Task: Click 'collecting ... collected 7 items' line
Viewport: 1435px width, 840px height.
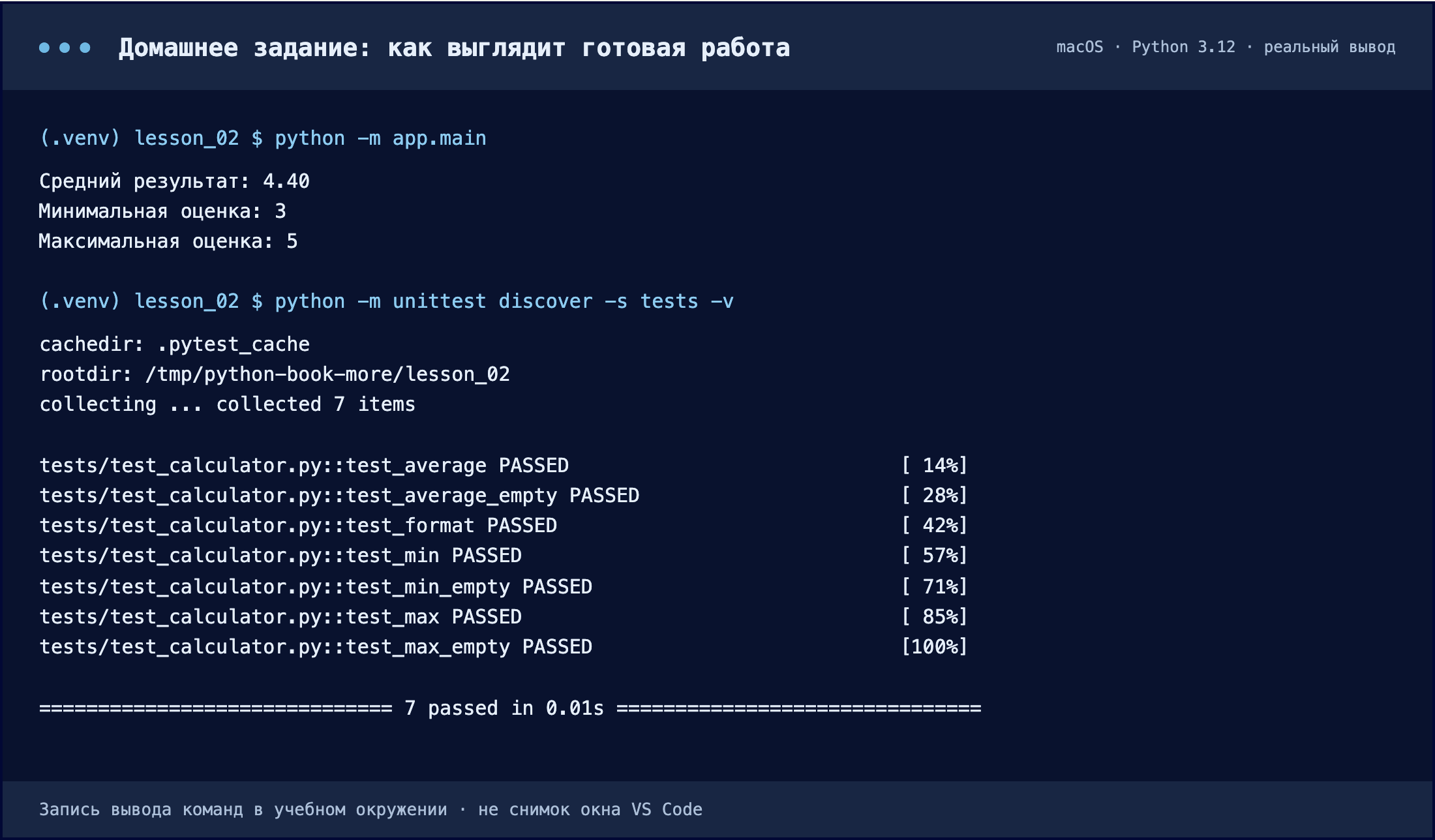Action: (227, 404)
